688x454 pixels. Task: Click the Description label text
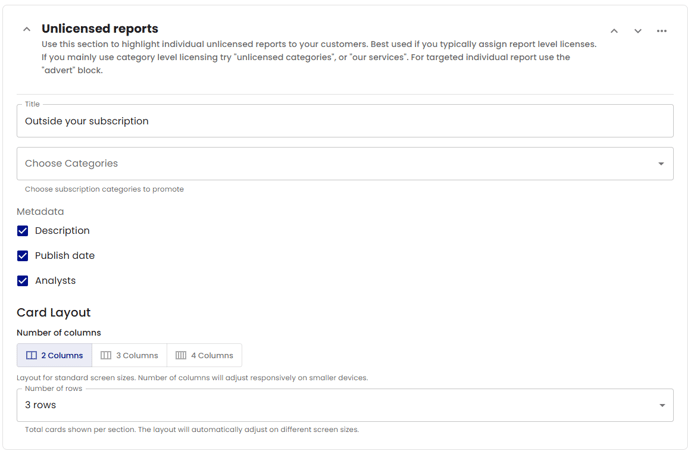pyautogui.click(x=62, y=231)
